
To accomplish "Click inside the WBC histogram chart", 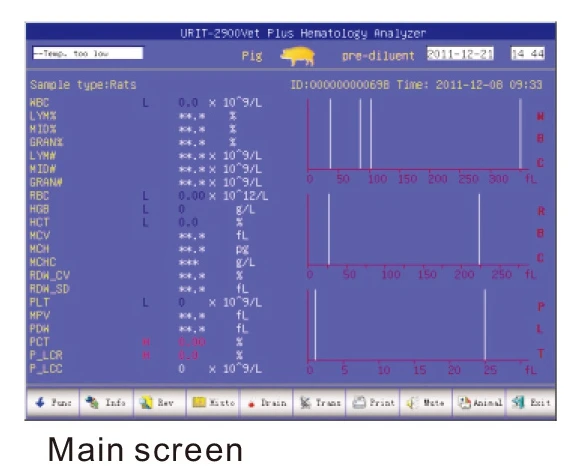I will [x=418, y=135].
